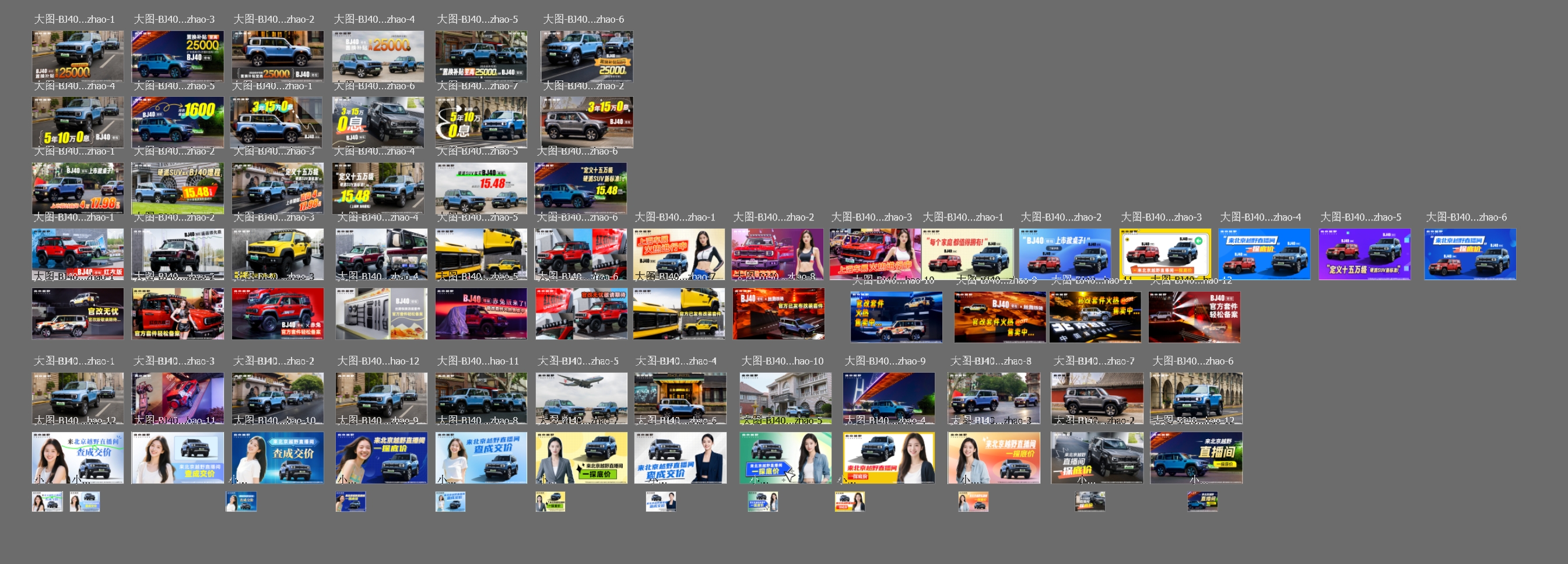
Task: Select the artboard with bracketed 5年10万0息 bottom banner
Action: pyautogui.click(x=78, y=122)
